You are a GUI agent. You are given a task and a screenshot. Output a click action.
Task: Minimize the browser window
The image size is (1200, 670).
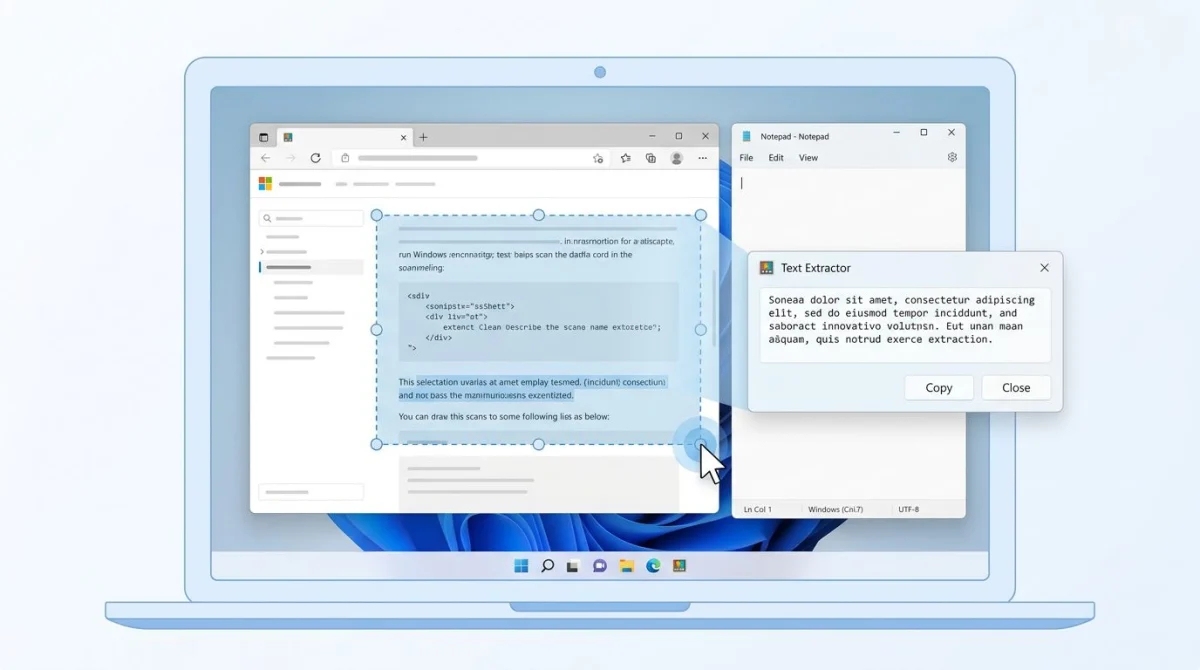651,136
